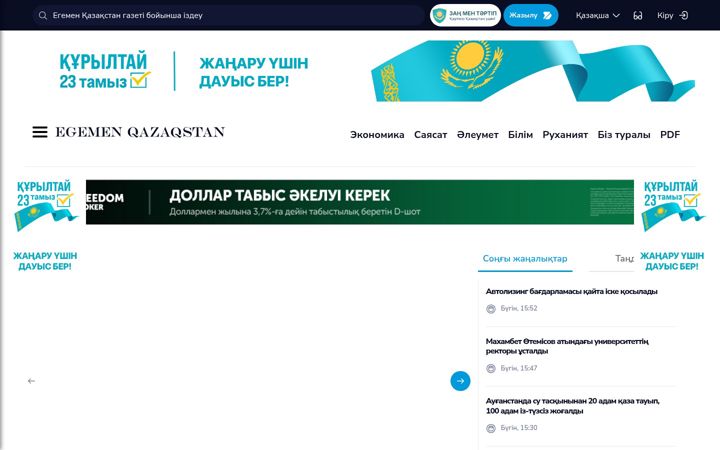This screenshot has width=720, height=450.
Task: Click the blue next-slide arrow button
Action: pos(460,381)
